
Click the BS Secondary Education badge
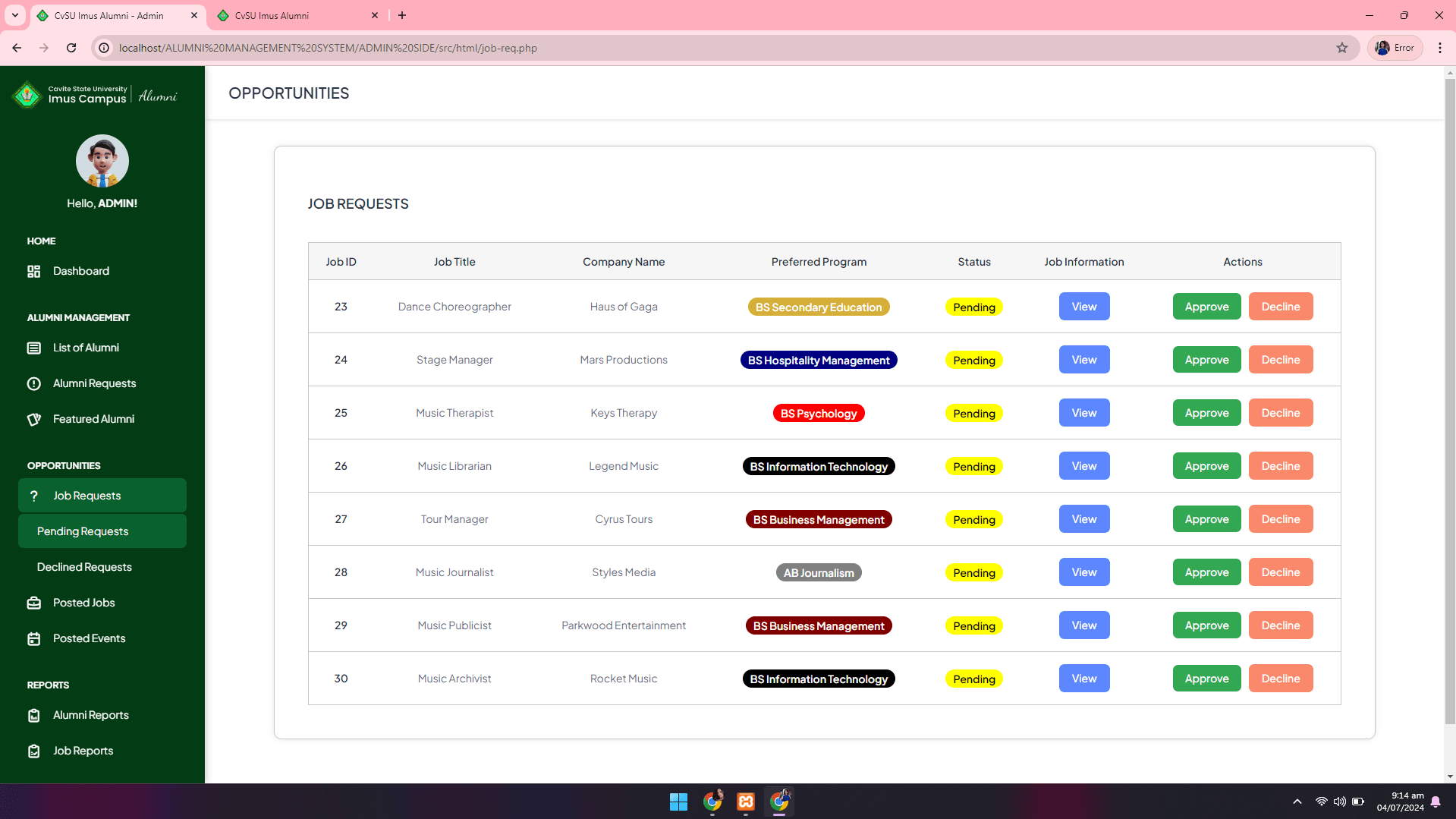coord(819,307)
